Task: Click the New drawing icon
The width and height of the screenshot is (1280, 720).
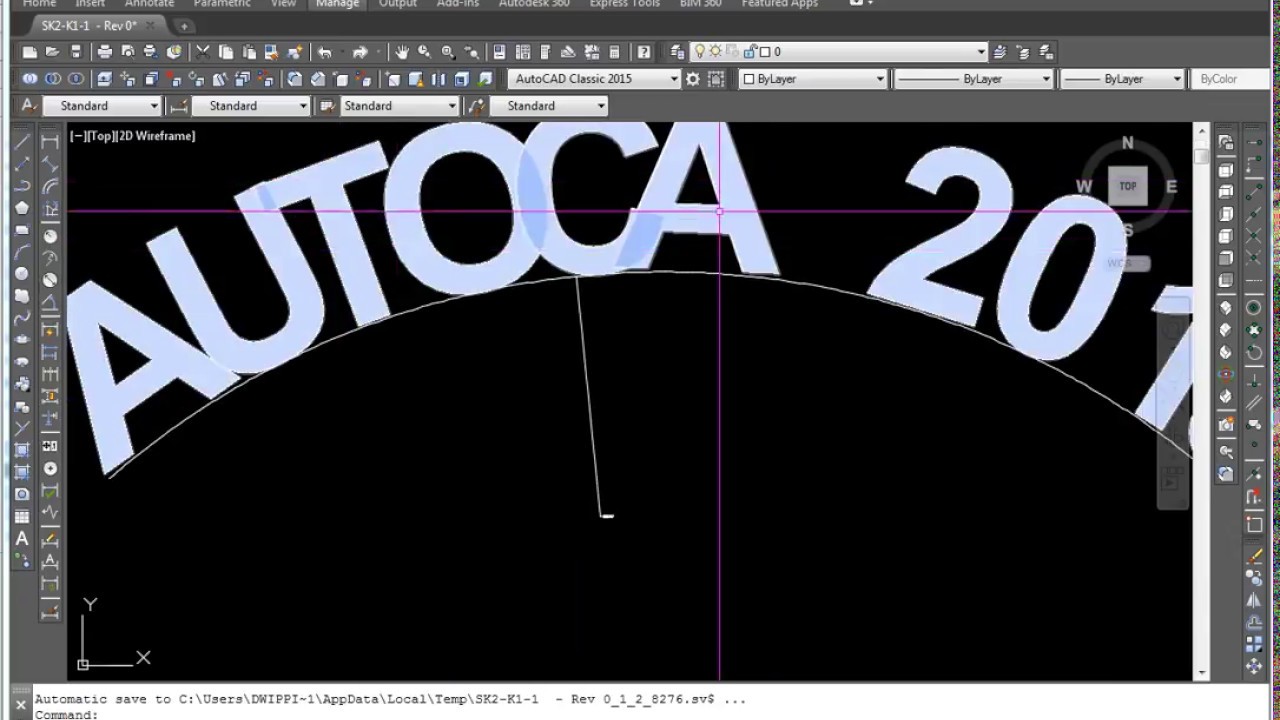Action: pos(30,52)
